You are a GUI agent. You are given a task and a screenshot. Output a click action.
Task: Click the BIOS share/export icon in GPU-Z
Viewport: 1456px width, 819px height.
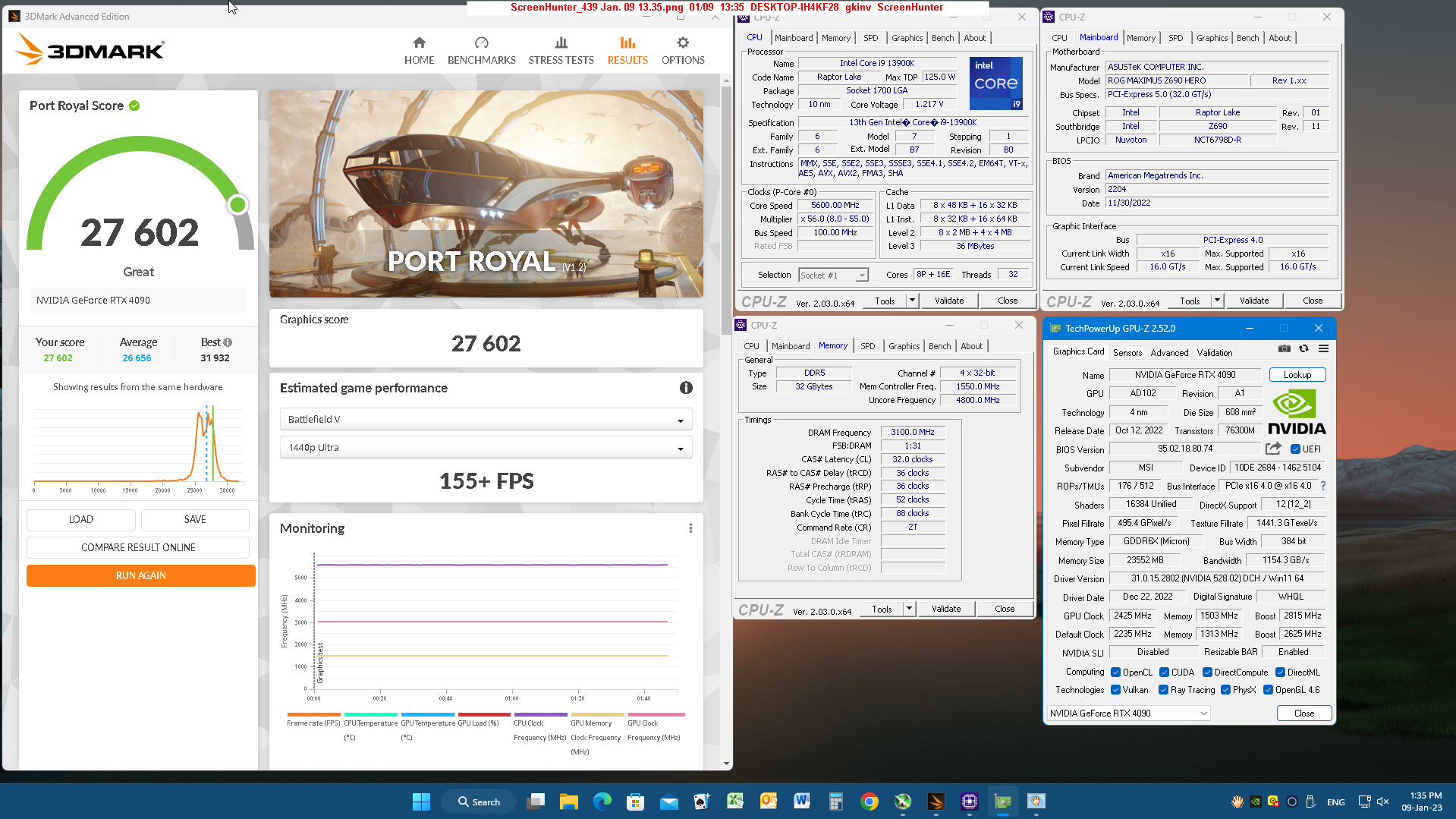coord(1273,449)
